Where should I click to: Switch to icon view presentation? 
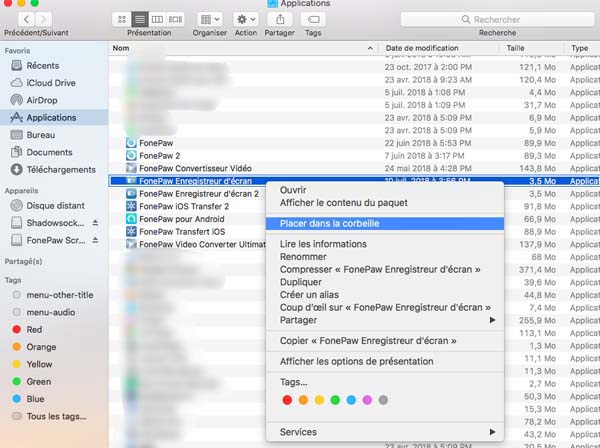pos(122,19)
